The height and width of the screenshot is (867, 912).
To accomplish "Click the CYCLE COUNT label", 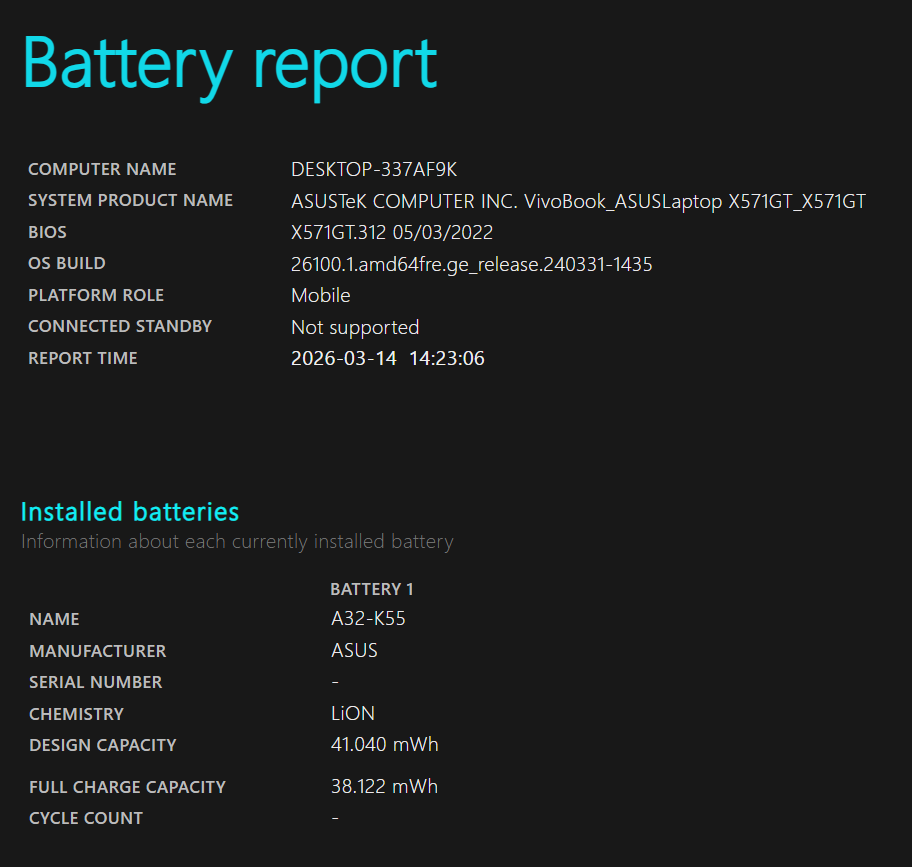I will [x=86, y=818].
